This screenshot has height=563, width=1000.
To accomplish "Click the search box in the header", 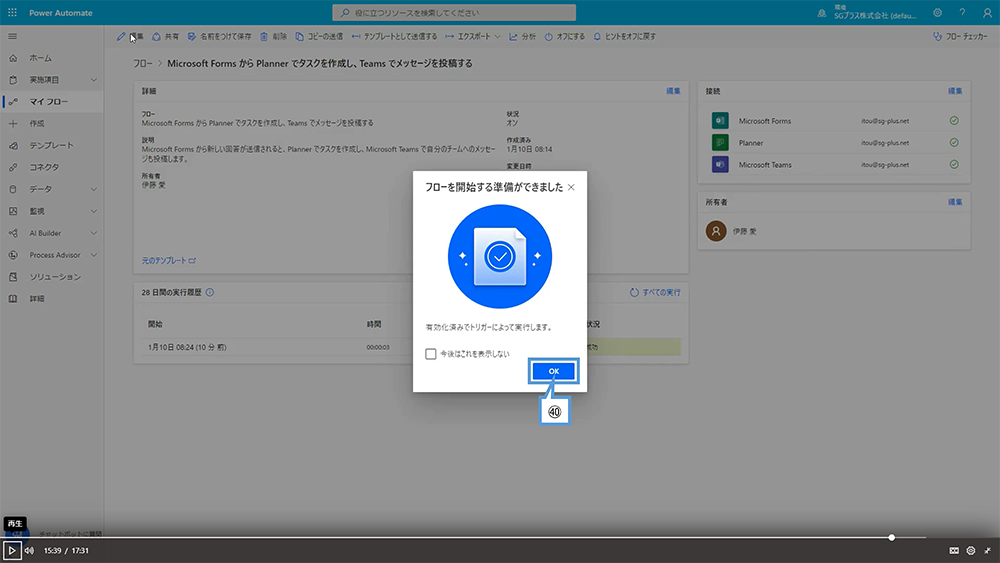I will 453,13.
